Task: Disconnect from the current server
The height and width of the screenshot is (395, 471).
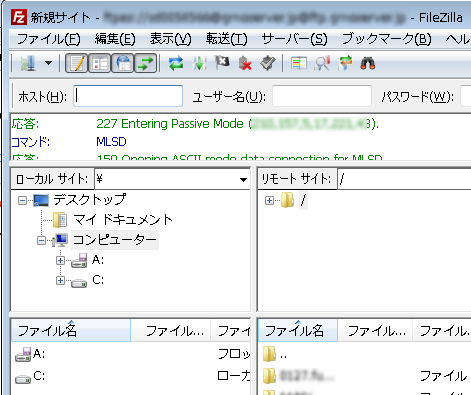Action: tap(245, 63)
